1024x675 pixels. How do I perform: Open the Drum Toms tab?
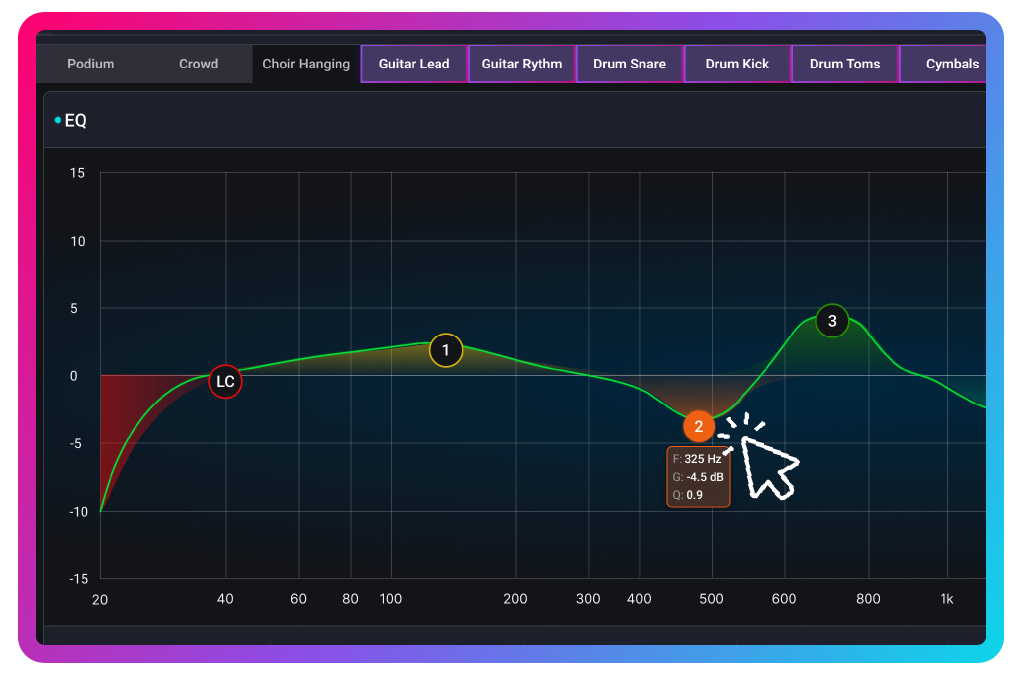click(844, 63)
